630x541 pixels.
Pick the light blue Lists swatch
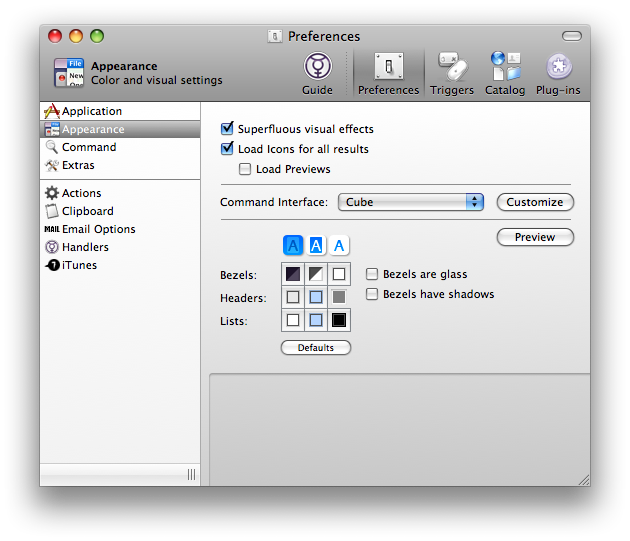pyautogui.click(x=316, y=320)
